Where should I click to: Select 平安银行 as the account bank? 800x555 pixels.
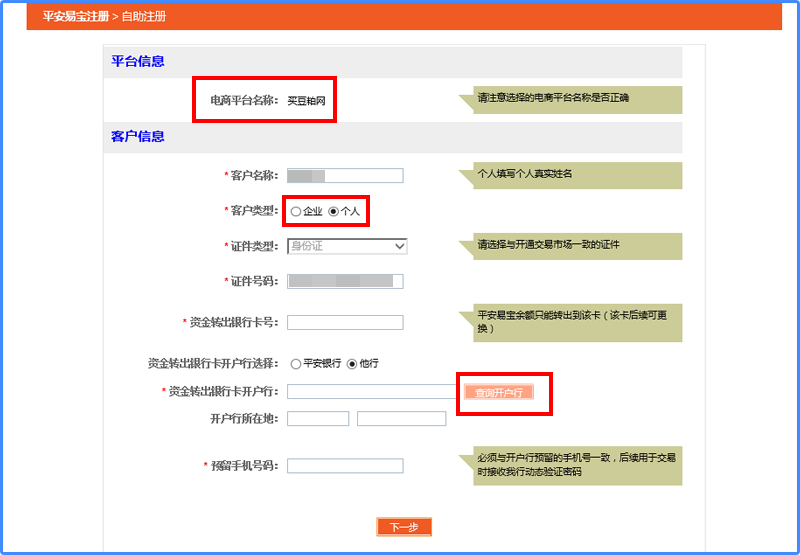(x=296, y=363)
